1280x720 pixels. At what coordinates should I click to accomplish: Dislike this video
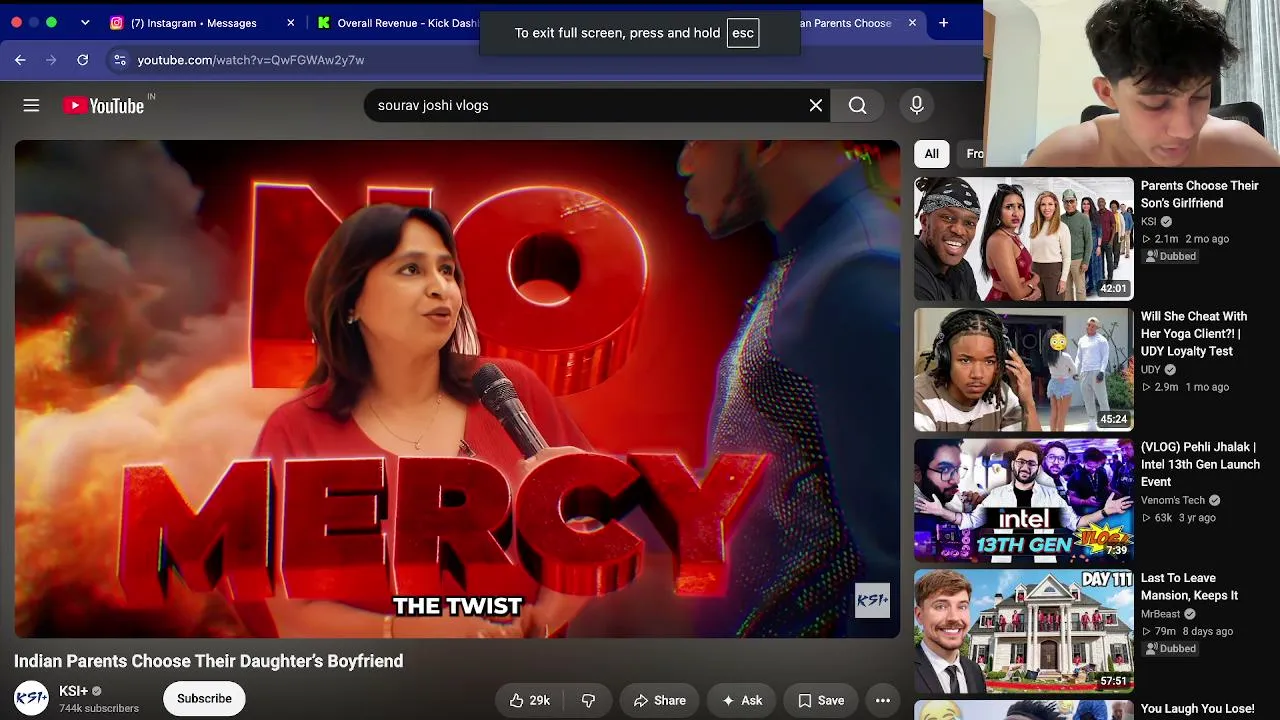tap(588, 701)
